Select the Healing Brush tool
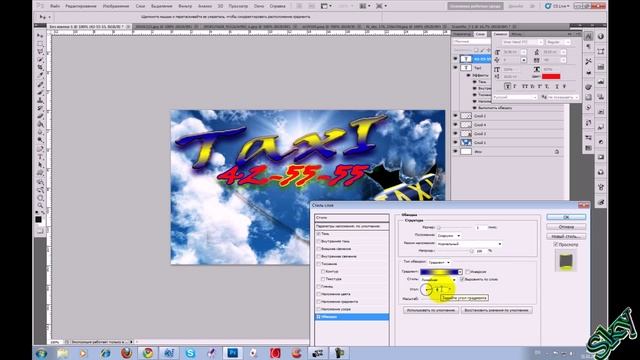This screenshot has height=360, width=640. 40,85
